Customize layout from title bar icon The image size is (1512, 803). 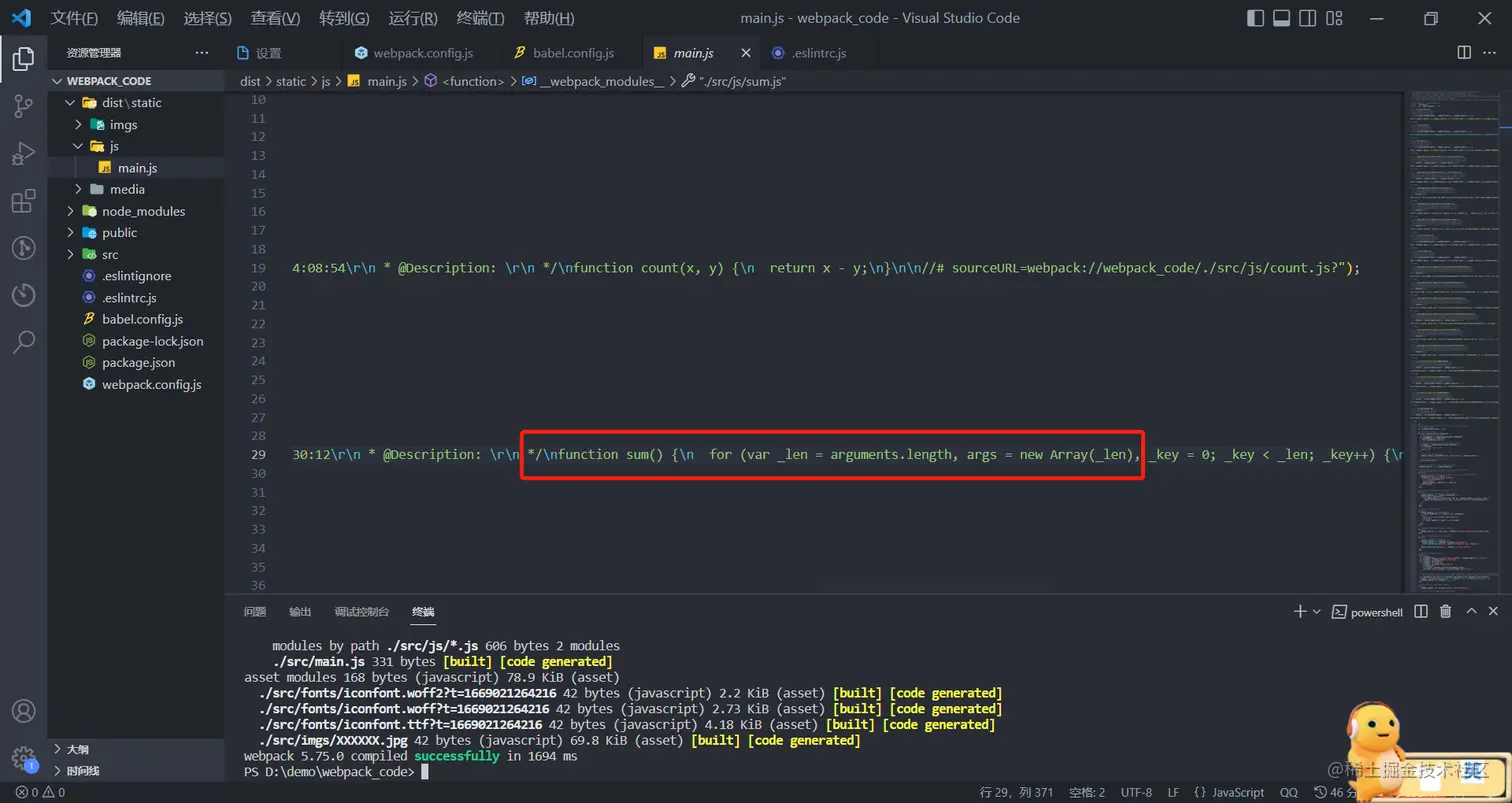click(1332, 18)
